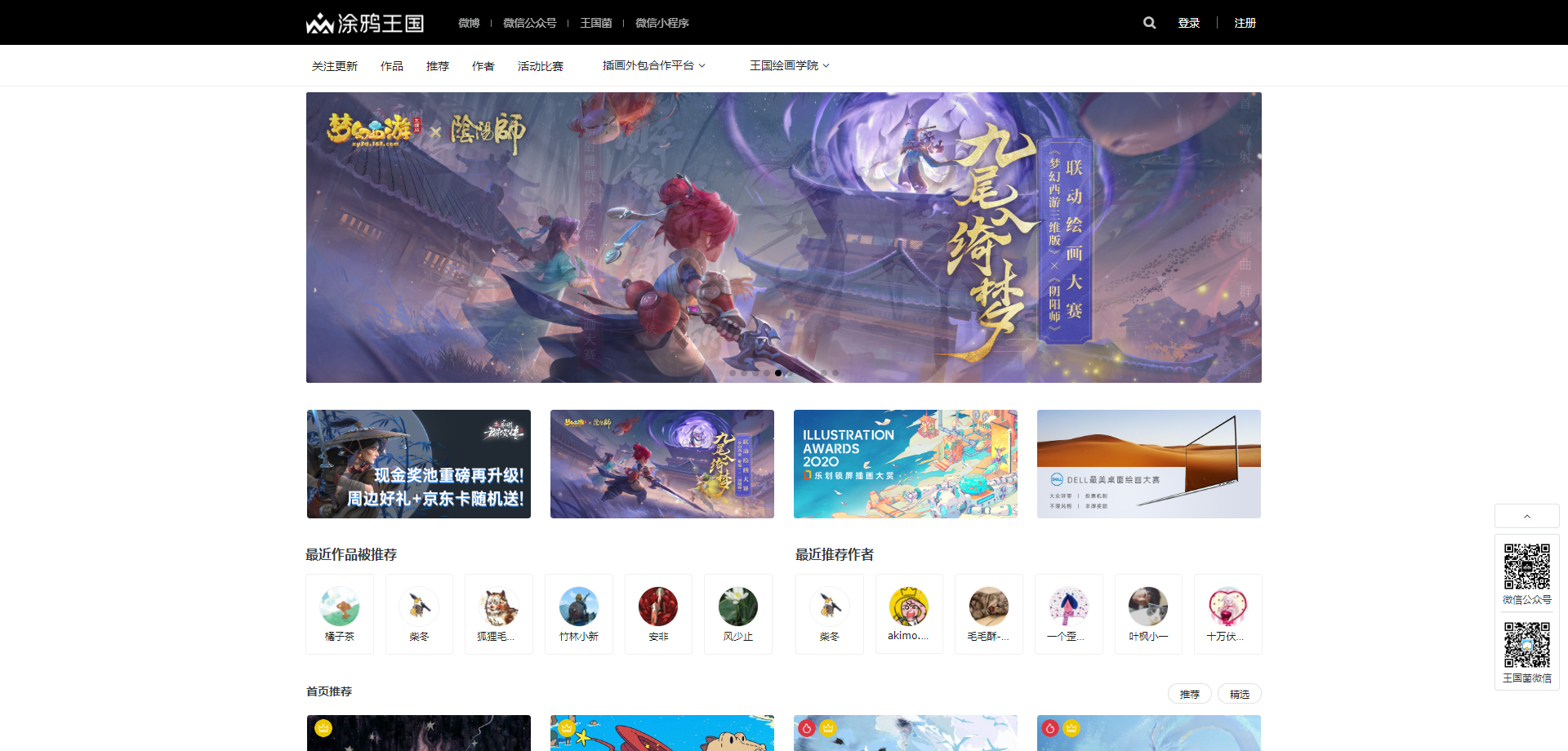Open the 作者 nav tab
1568x751 pixels.
tap(483, 66)
